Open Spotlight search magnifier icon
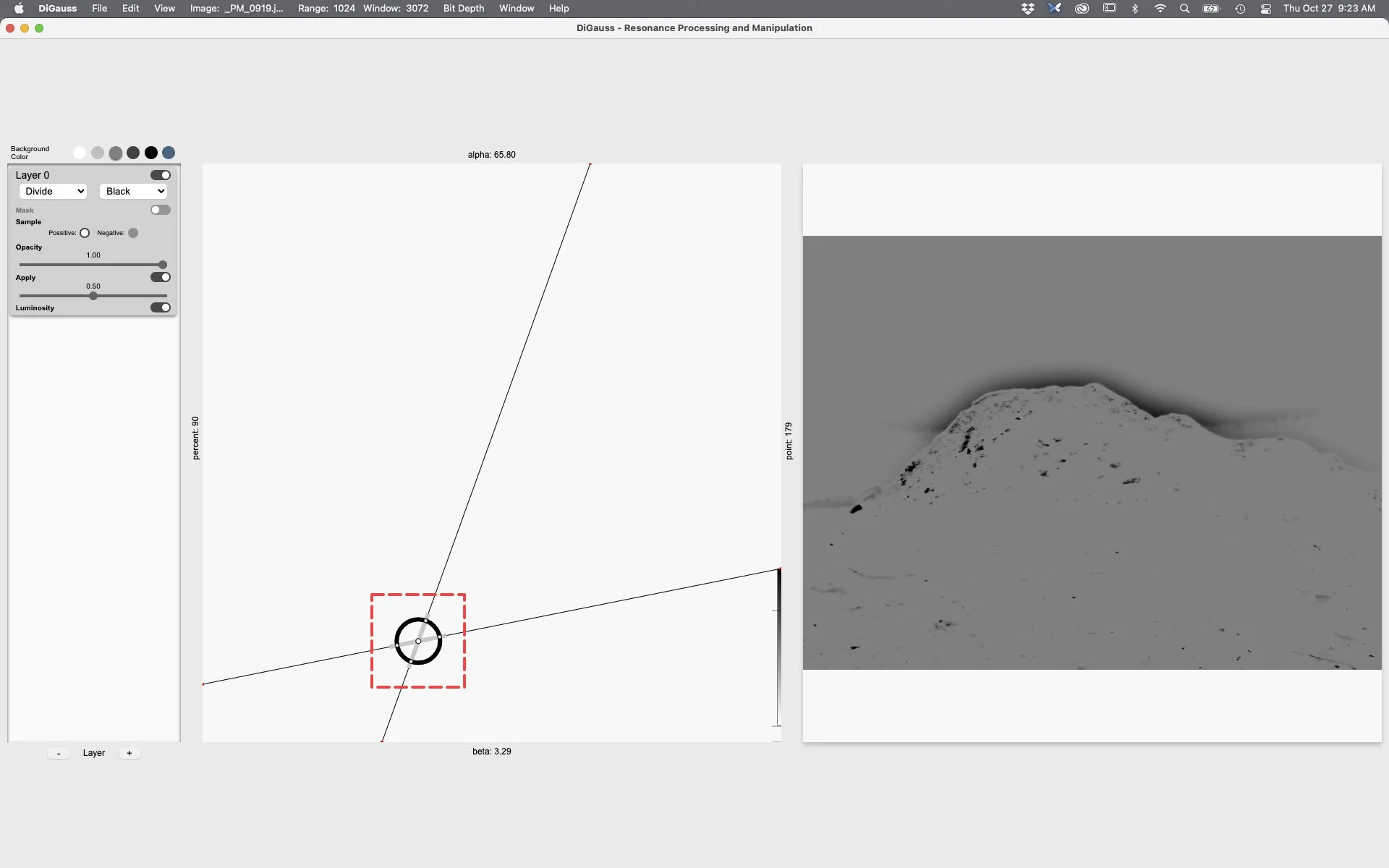The width and height of the screenshot is (1389, 868). [1184, 9]
